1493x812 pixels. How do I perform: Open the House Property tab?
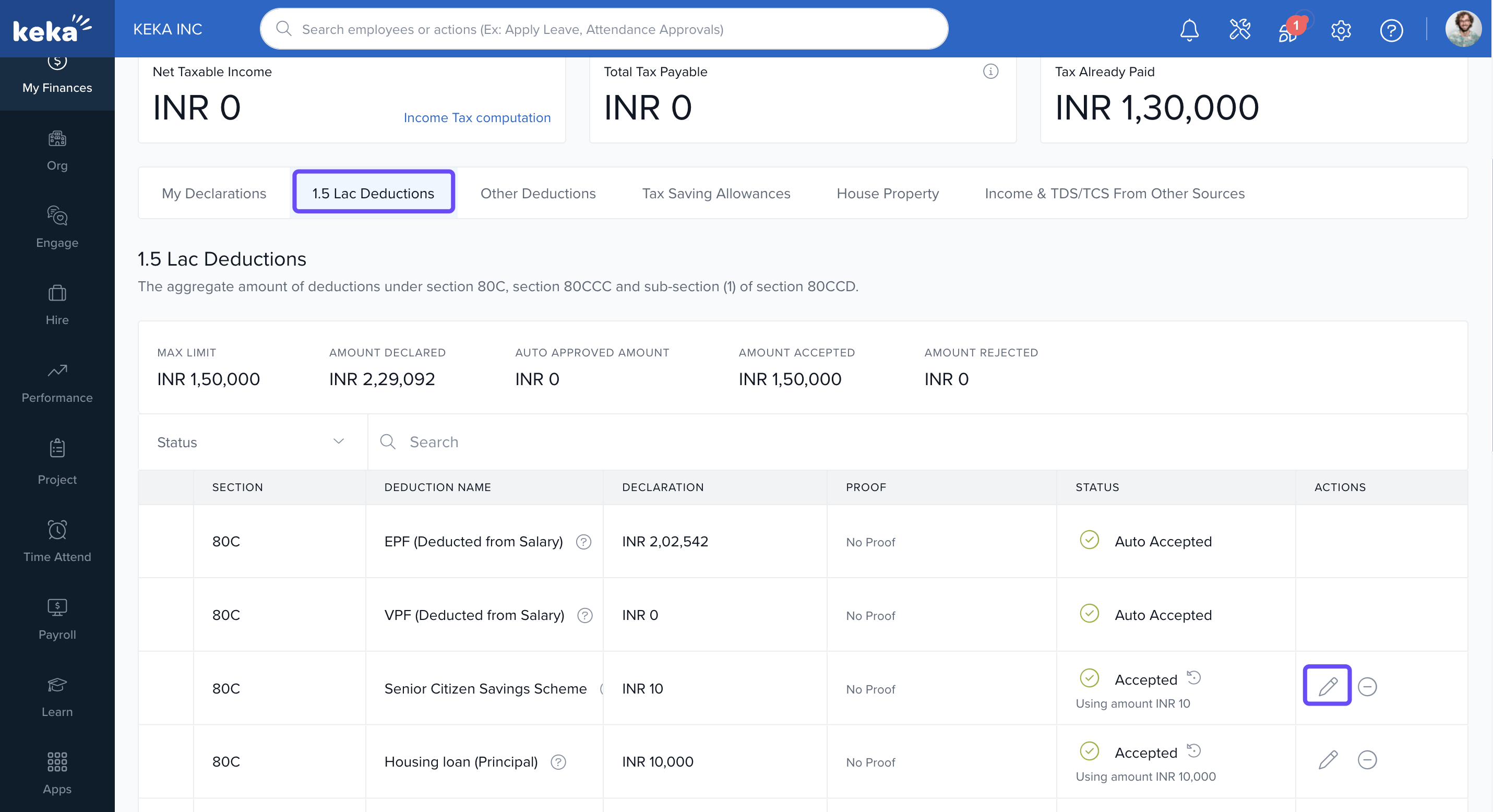pos(887,194)
